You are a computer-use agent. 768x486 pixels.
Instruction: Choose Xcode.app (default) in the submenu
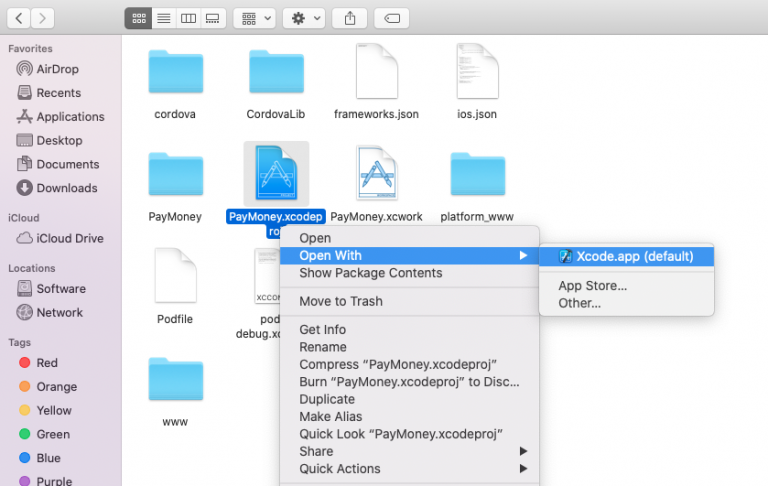coord(634,256)
